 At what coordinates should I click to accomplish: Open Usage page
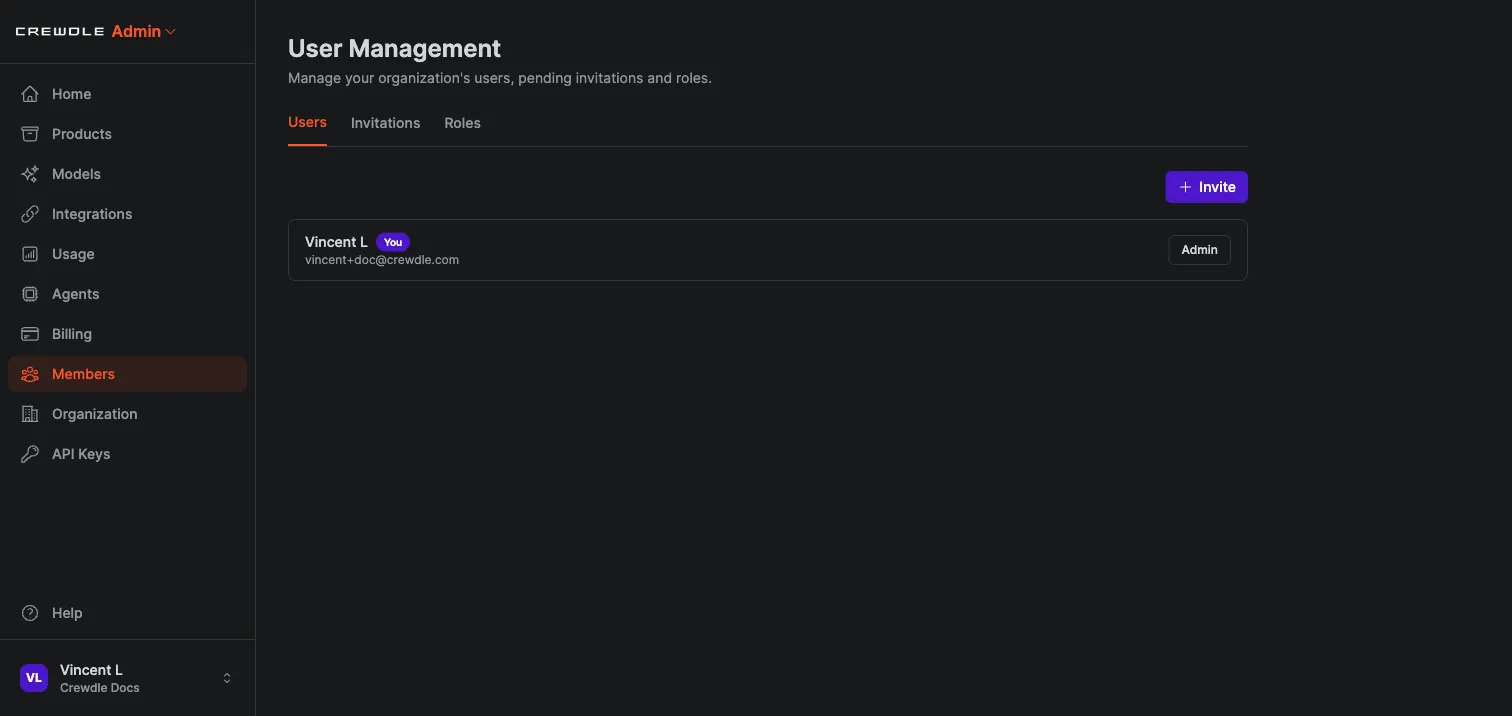[127, 254]
